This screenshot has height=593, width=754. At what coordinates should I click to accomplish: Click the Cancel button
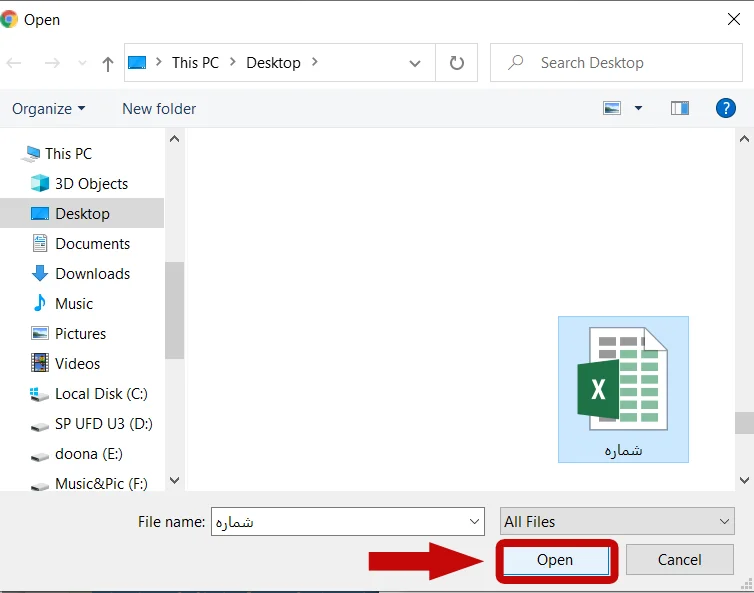(679, 560)
